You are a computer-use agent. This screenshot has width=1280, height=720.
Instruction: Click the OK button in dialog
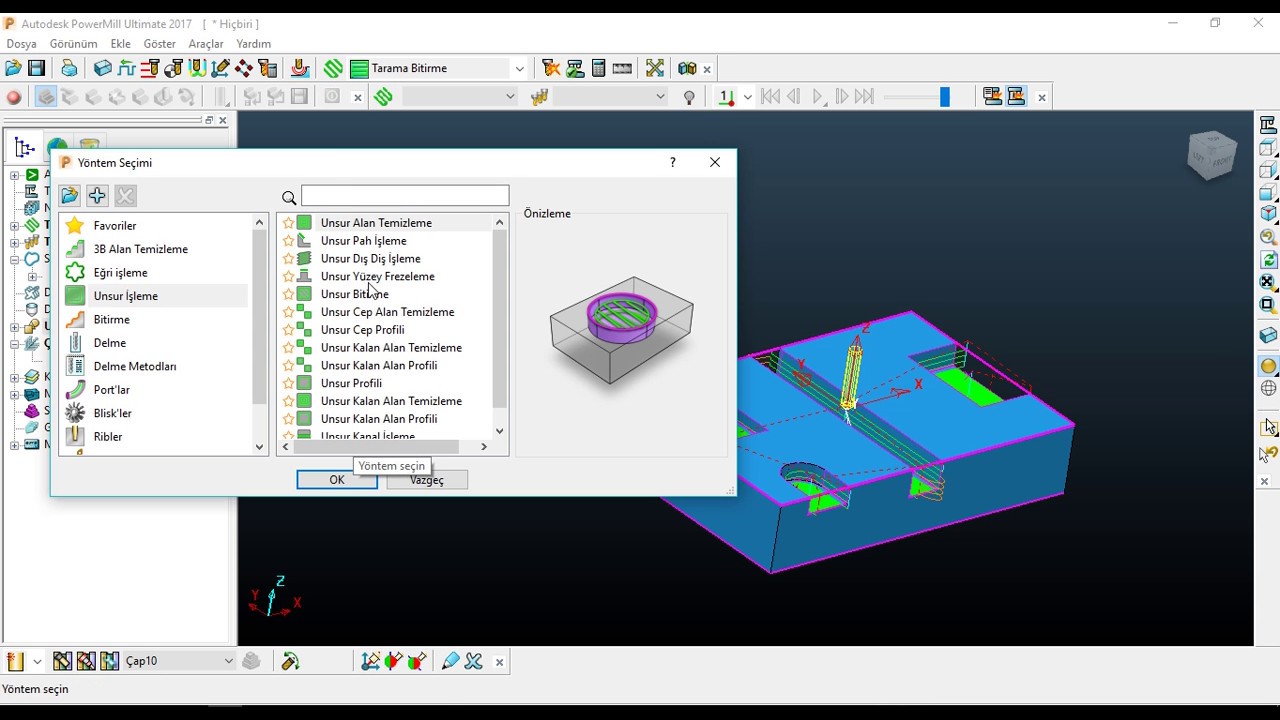tap(337, 480)
